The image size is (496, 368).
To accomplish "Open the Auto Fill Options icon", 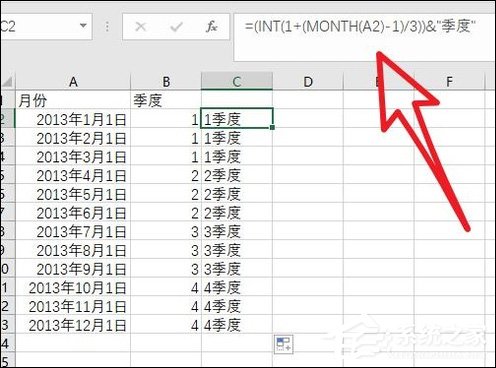I will pyautogui.click(x=284, y=344).
